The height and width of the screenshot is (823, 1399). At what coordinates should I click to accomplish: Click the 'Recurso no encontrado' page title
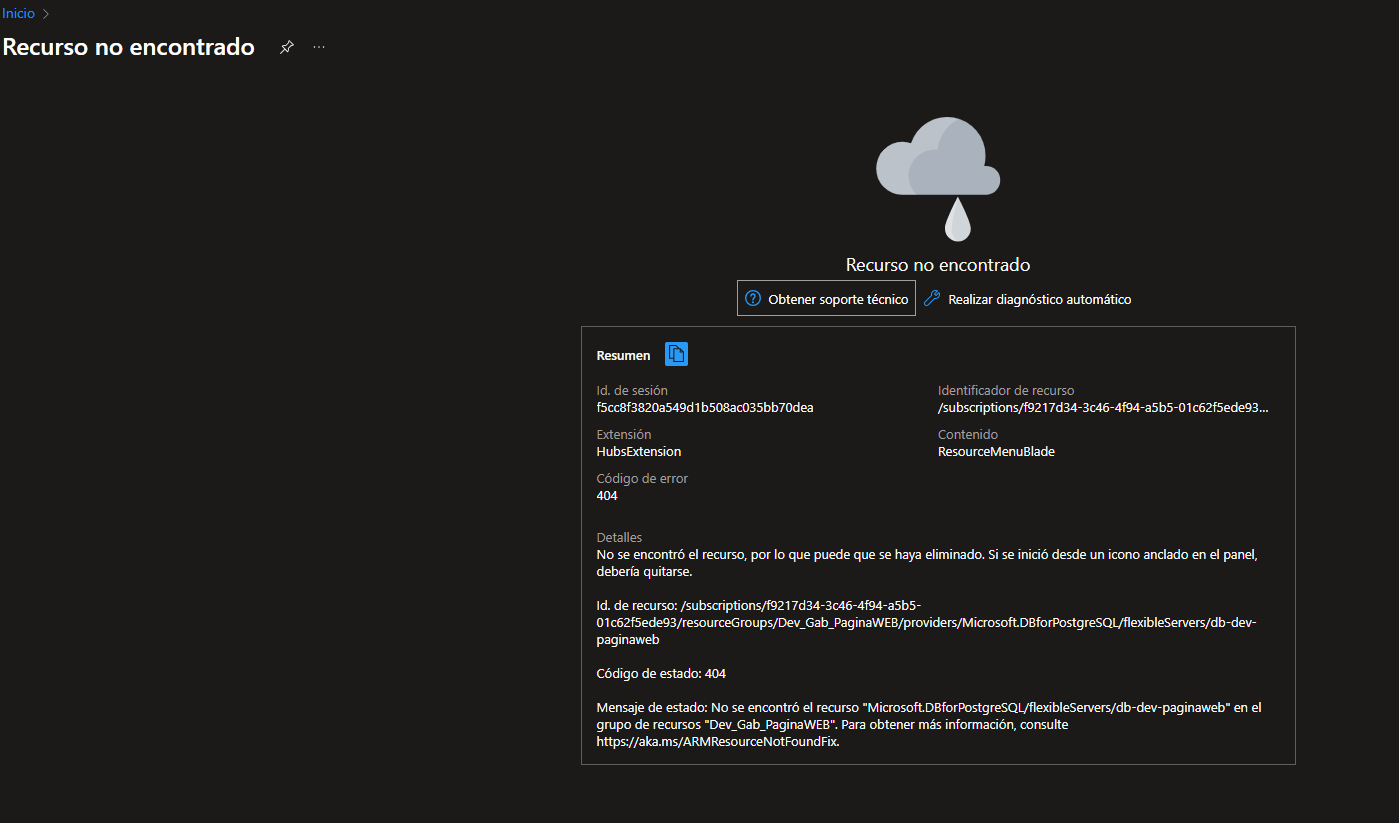[x=129, y=47]
